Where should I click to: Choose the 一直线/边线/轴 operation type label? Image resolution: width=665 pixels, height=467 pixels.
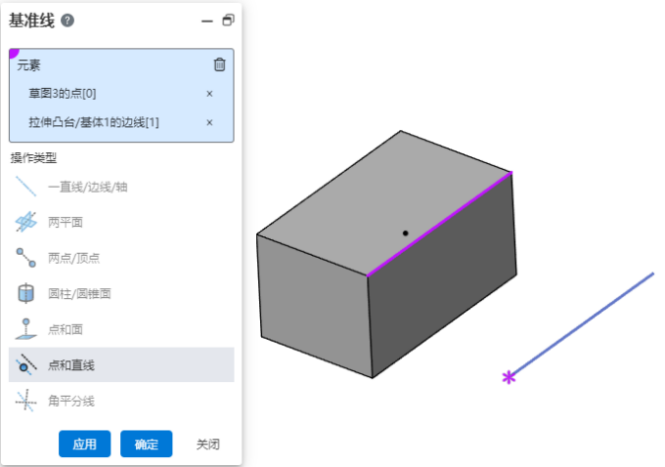[87, 187]
